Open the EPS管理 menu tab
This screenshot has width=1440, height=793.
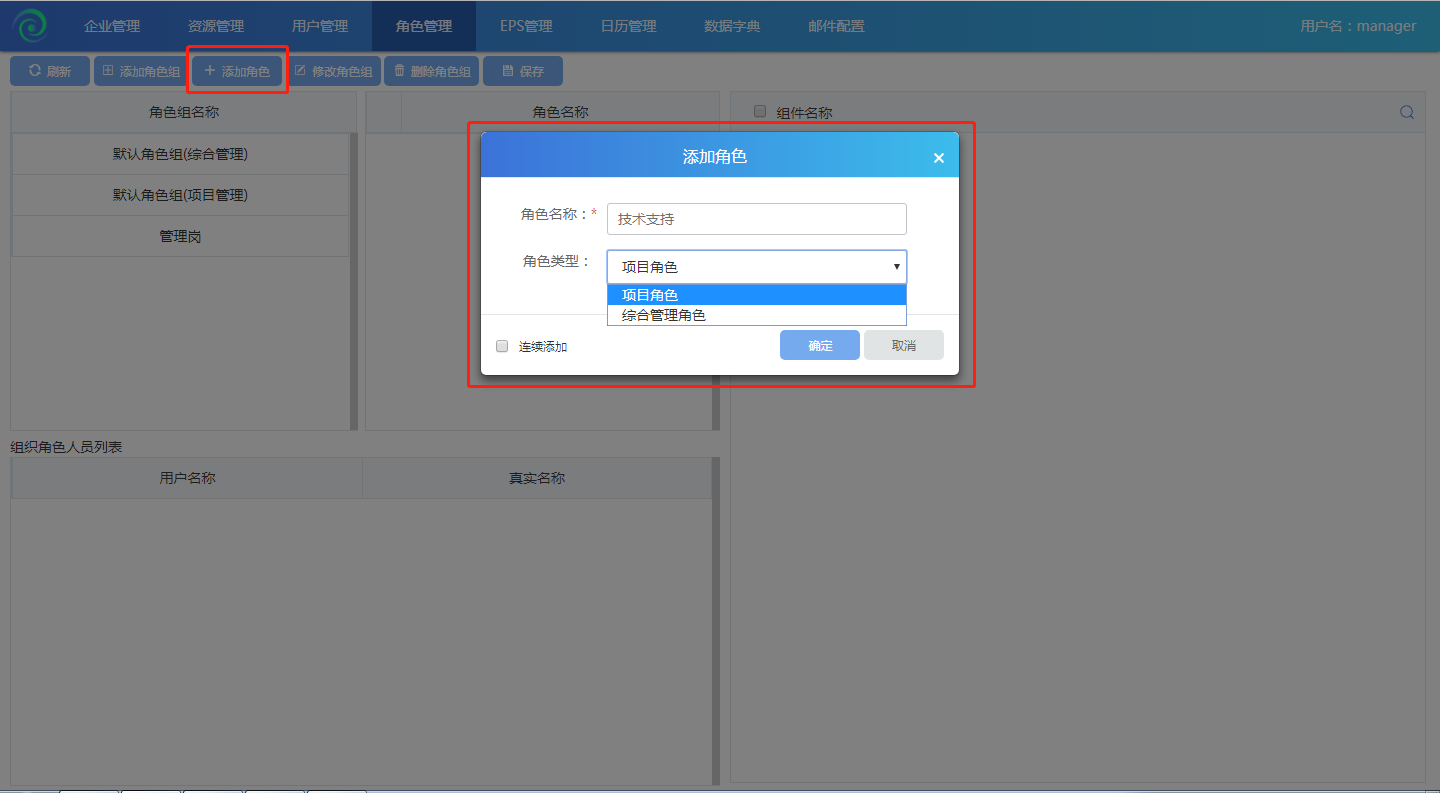coord(526,26)
